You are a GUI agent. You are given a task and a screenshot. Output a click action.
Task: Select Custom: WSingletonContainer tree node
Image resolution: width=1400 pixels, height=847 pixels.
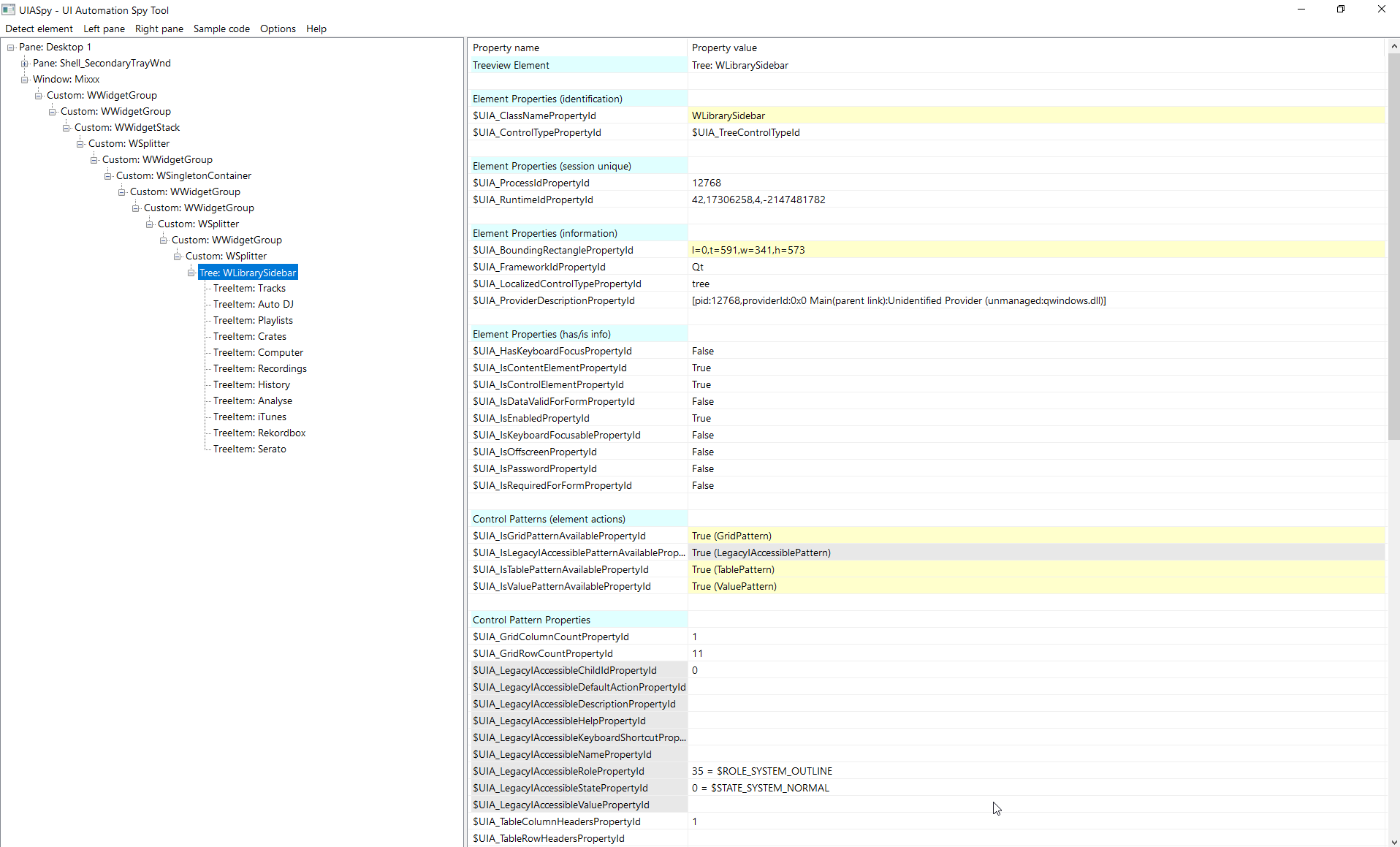pos(183,176)
